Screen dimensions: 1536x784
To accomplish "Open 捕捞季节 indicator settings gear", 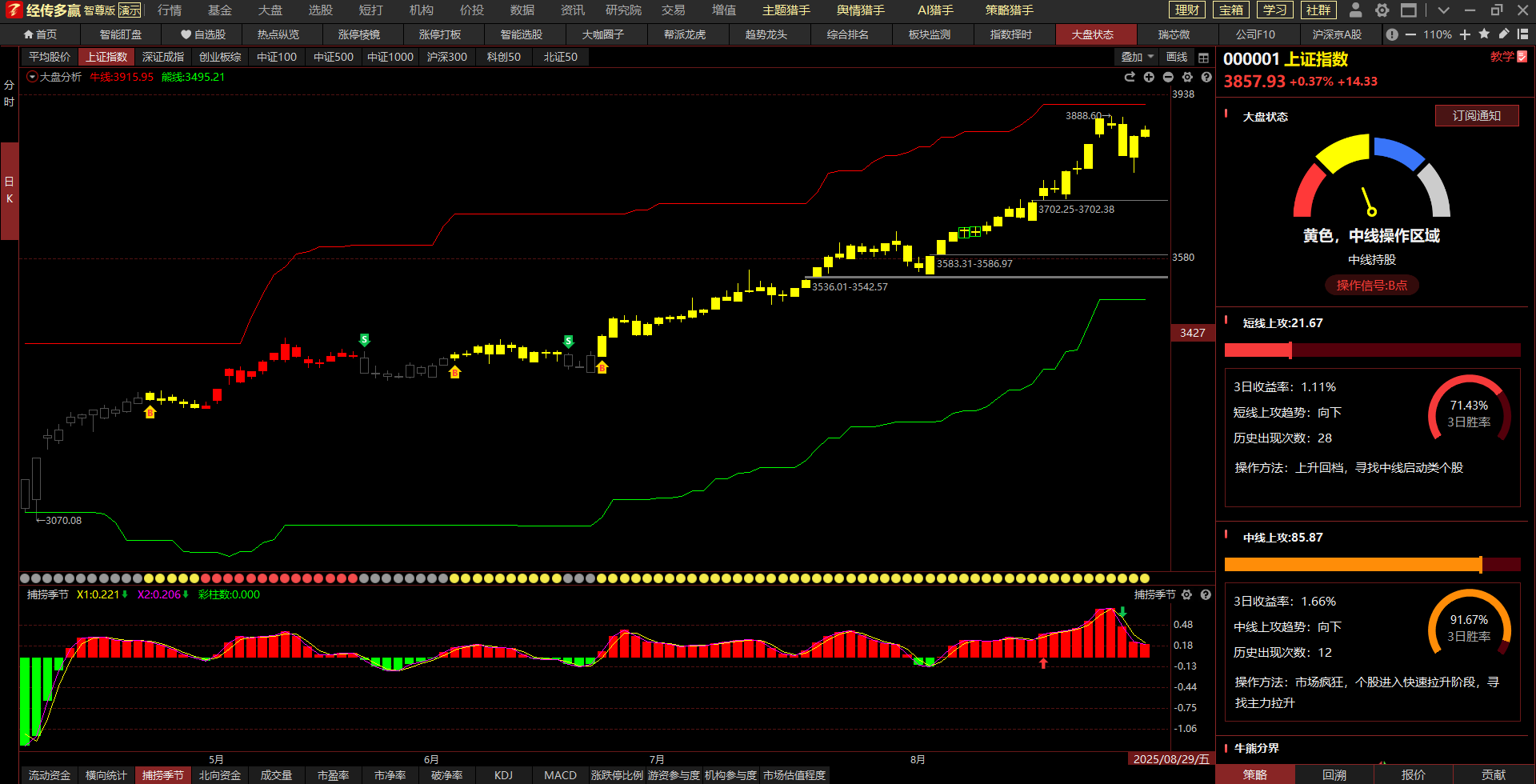I will click(1187, 594).
